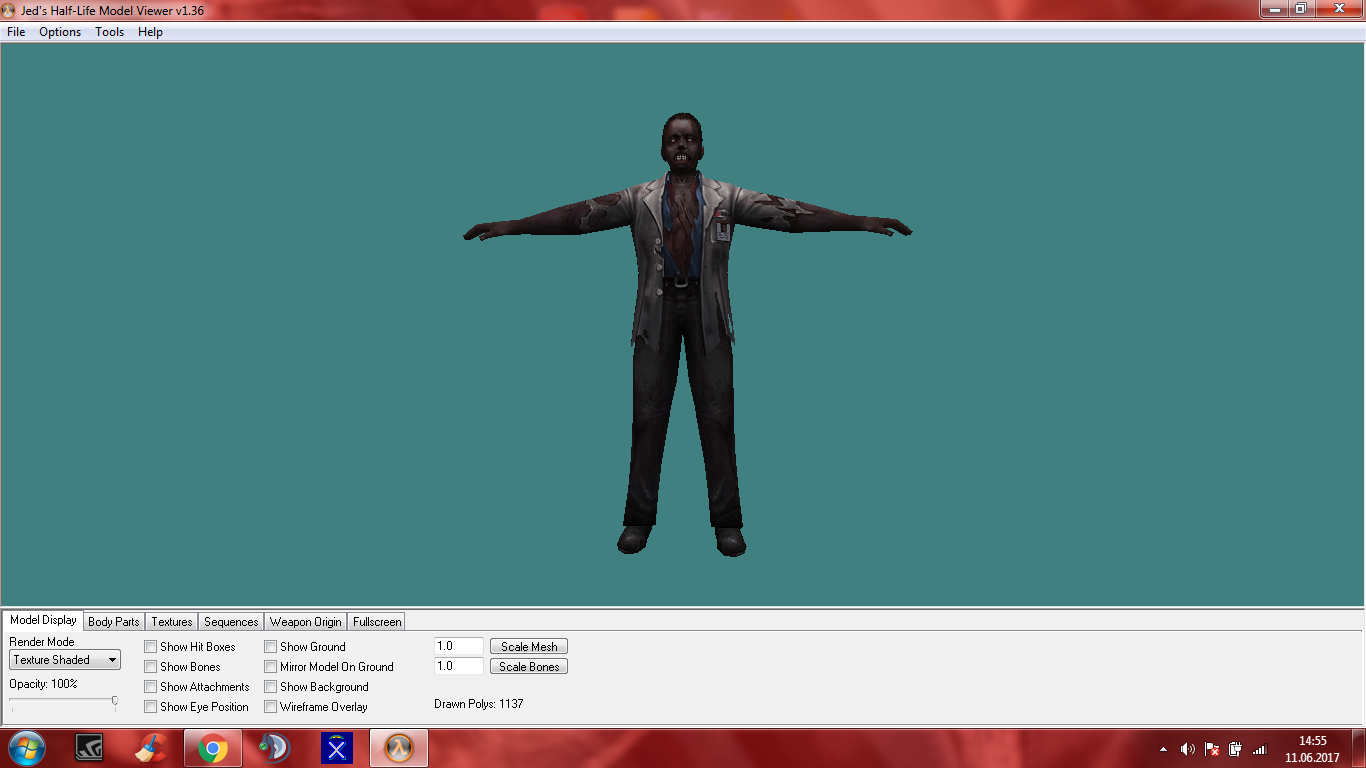Show hidden system tray icons
Image resolution: width=1366 pixels, height=768 pixels.
(x=1163, y=749)
